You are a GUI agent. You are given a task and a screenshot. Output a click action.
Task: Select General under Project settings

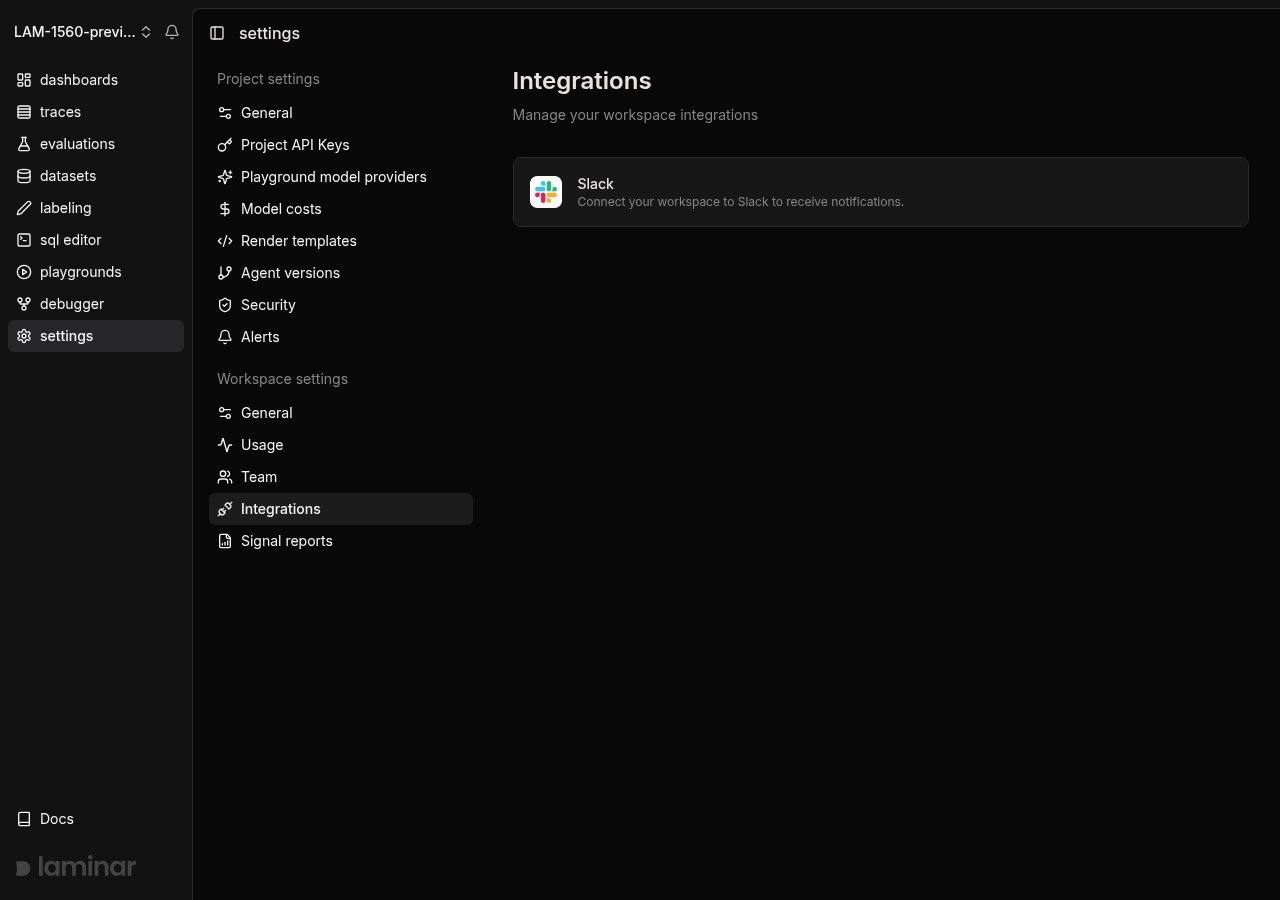[x=341, y=113]
